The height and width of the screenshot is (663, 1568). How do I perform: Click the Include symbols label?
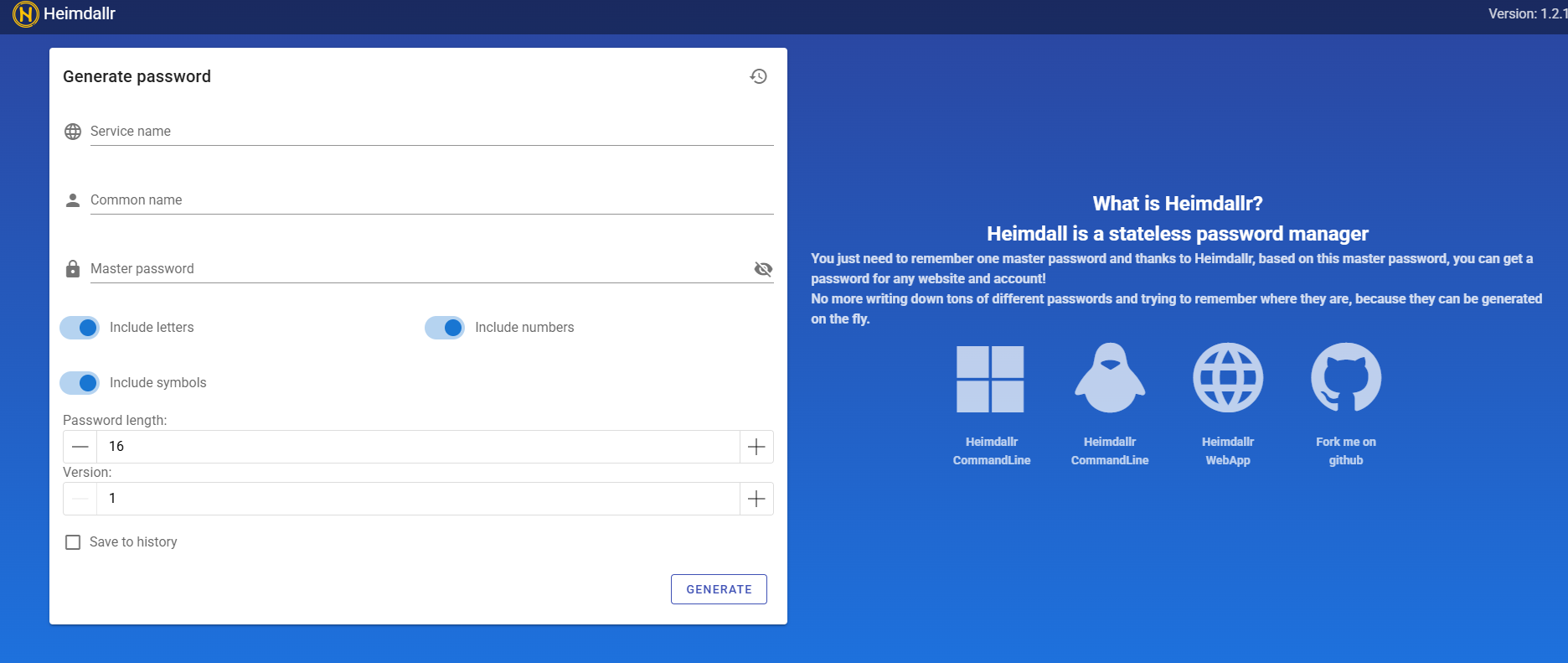click(157, 383)
